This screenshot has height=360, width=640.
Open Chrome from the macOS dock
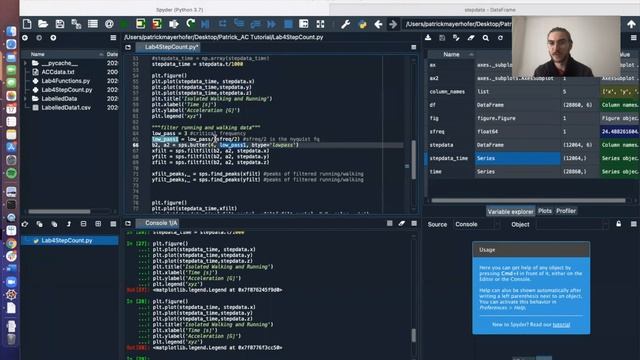point(11,243)
